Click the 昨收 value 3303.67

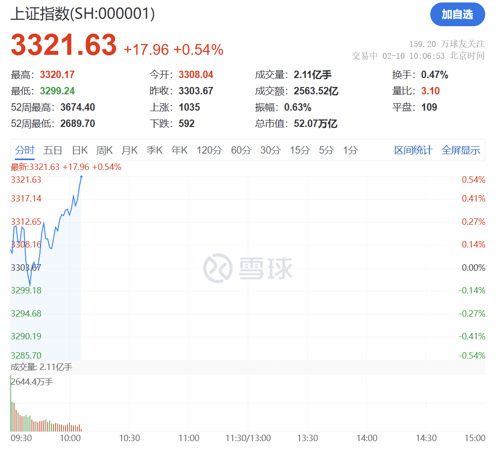coord(196,91)
